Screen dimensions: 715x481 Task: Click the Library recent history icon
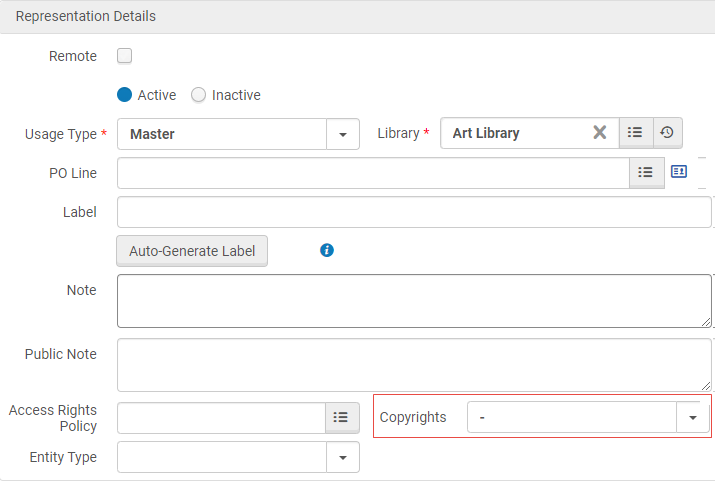click(x=667, y=133)
